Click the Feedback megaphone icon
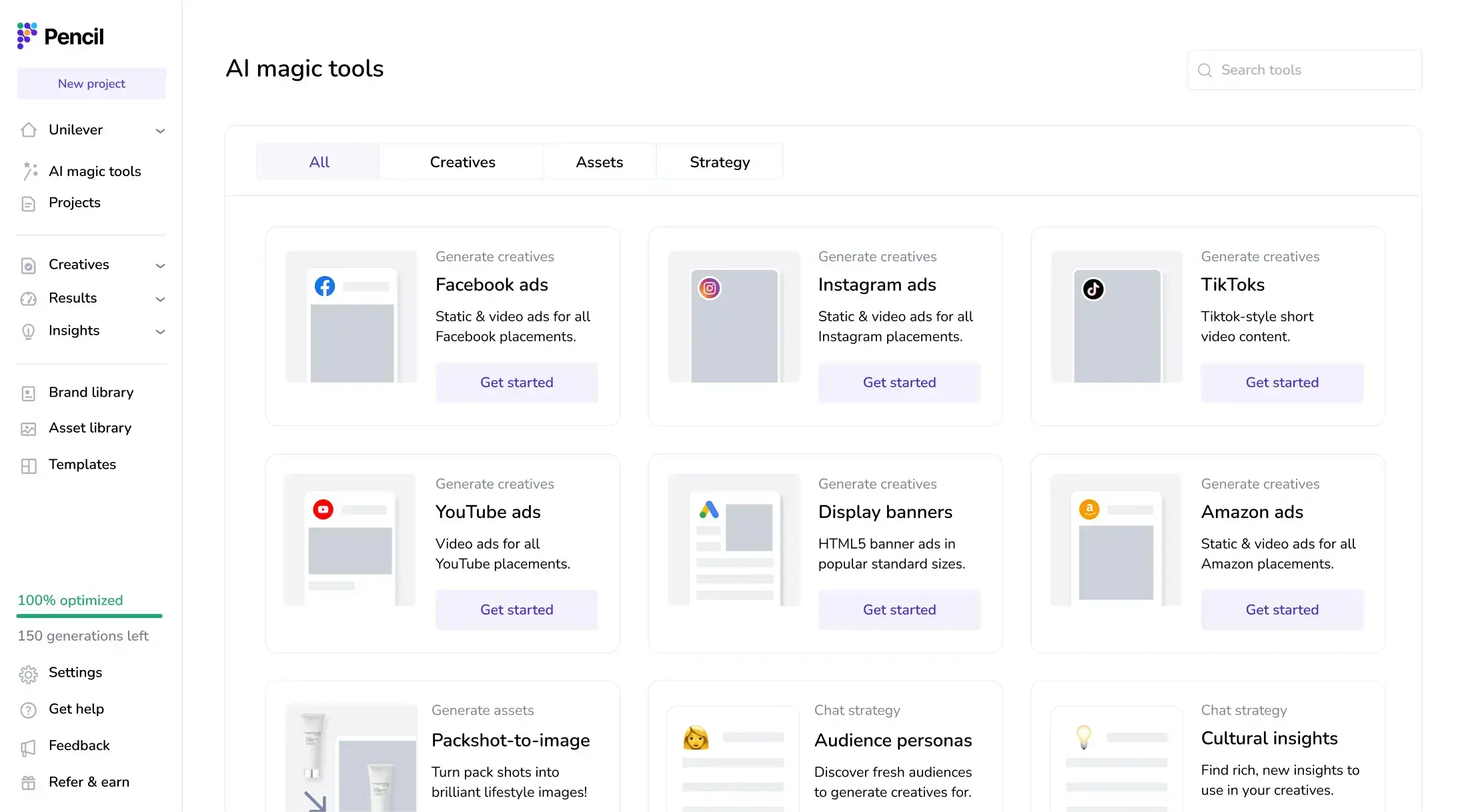 pos(29,747)
